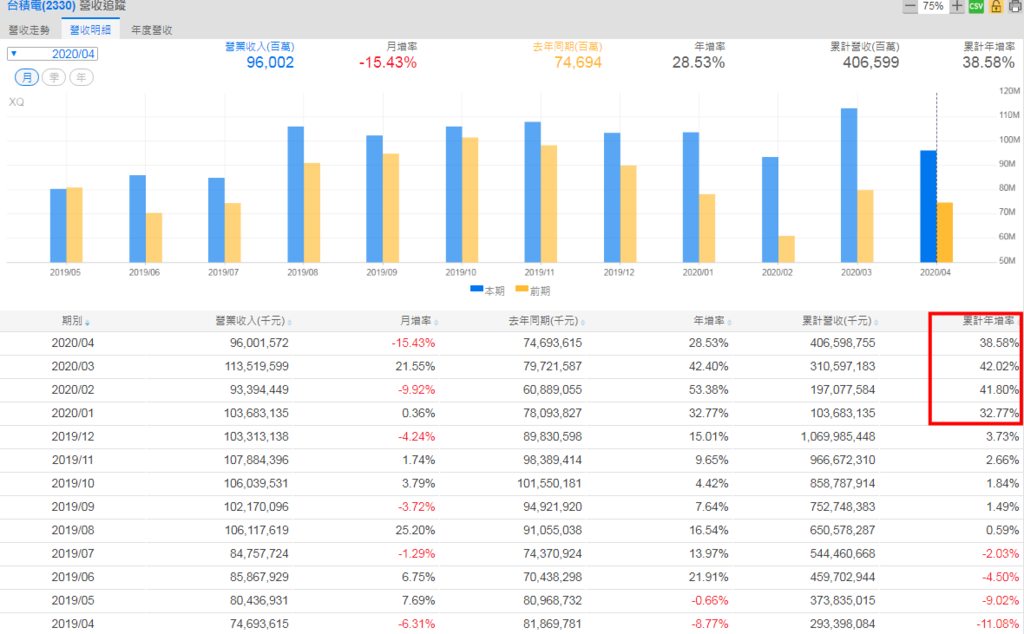This screenshot has height=634, width=1024.
Task: Toggle 本期 blue legend swatch
Action: pos(477,290)
